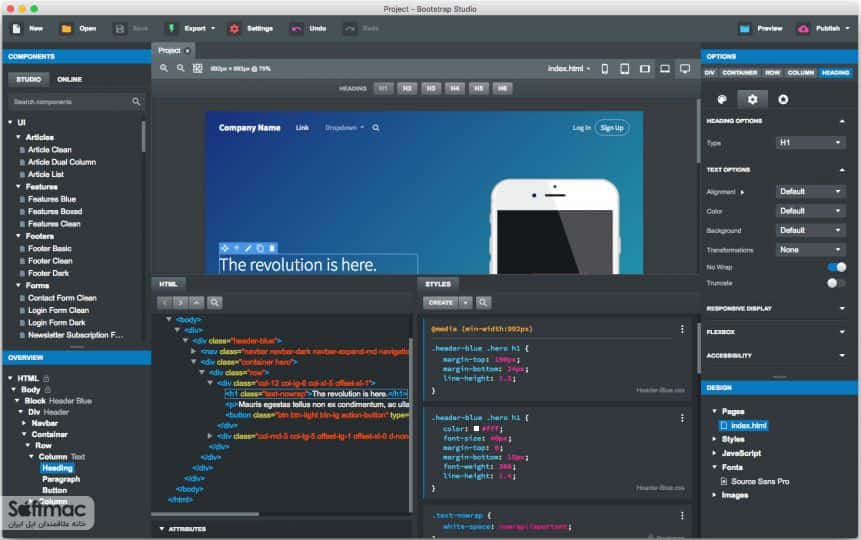This screenshot has height=540, width=861.
Task: Click the New file icon in toolbar
Action: pos(16,29)
